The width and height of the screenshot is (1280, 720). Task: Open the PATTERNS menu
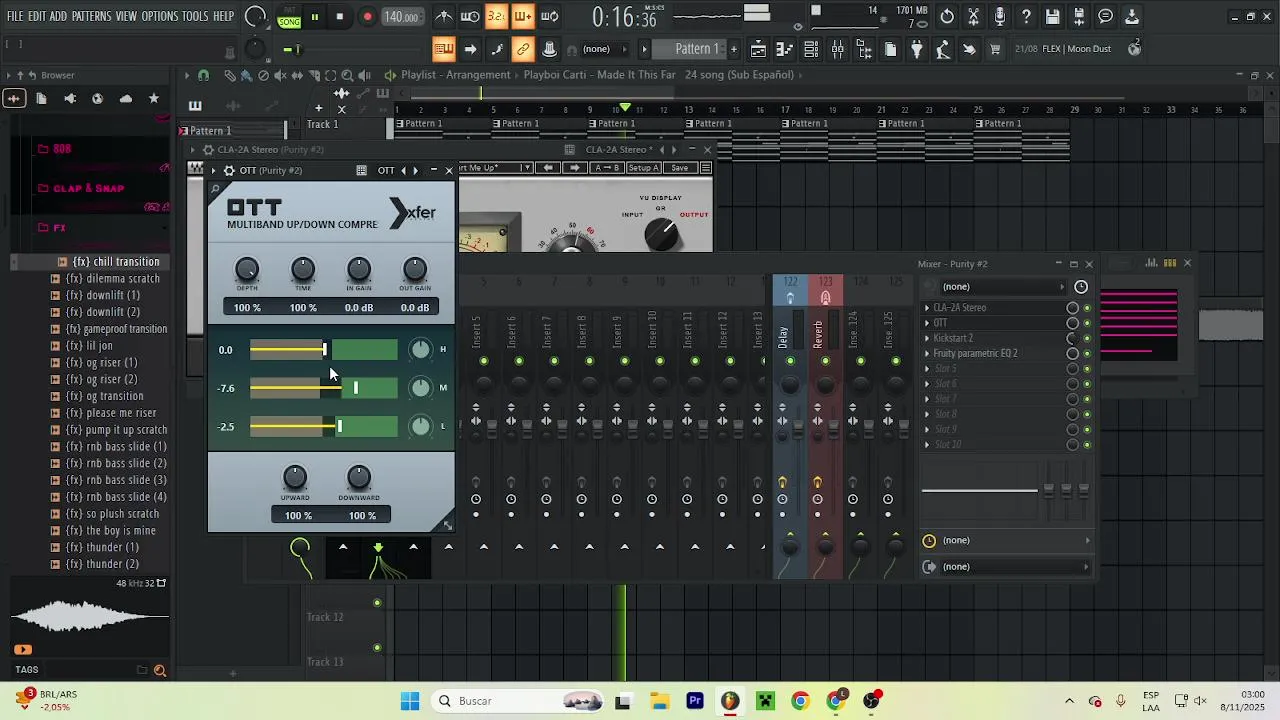pyautogui.click(x=91, y=16)
